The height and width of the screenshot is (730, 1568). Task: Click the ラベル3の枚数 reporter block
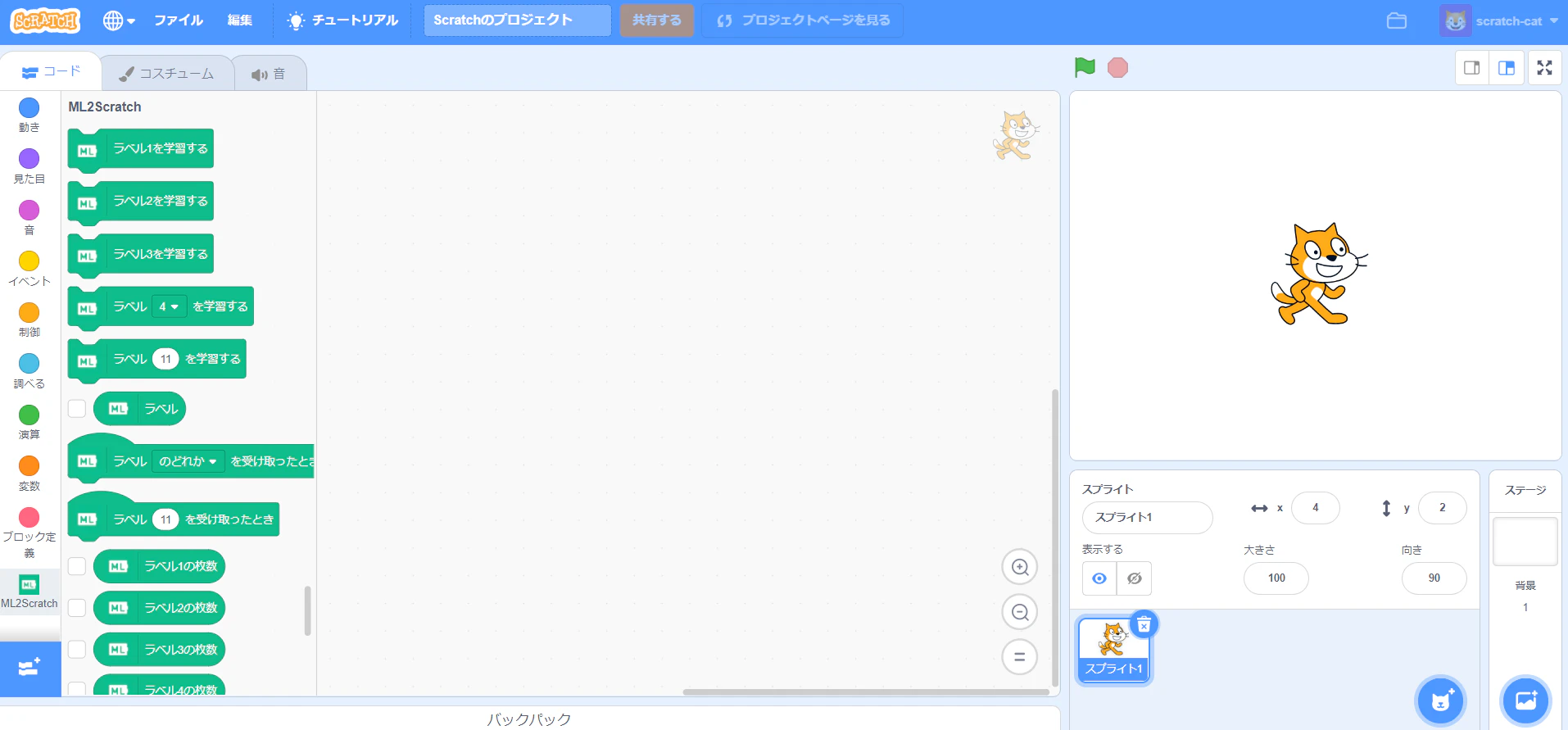(160, 650)
